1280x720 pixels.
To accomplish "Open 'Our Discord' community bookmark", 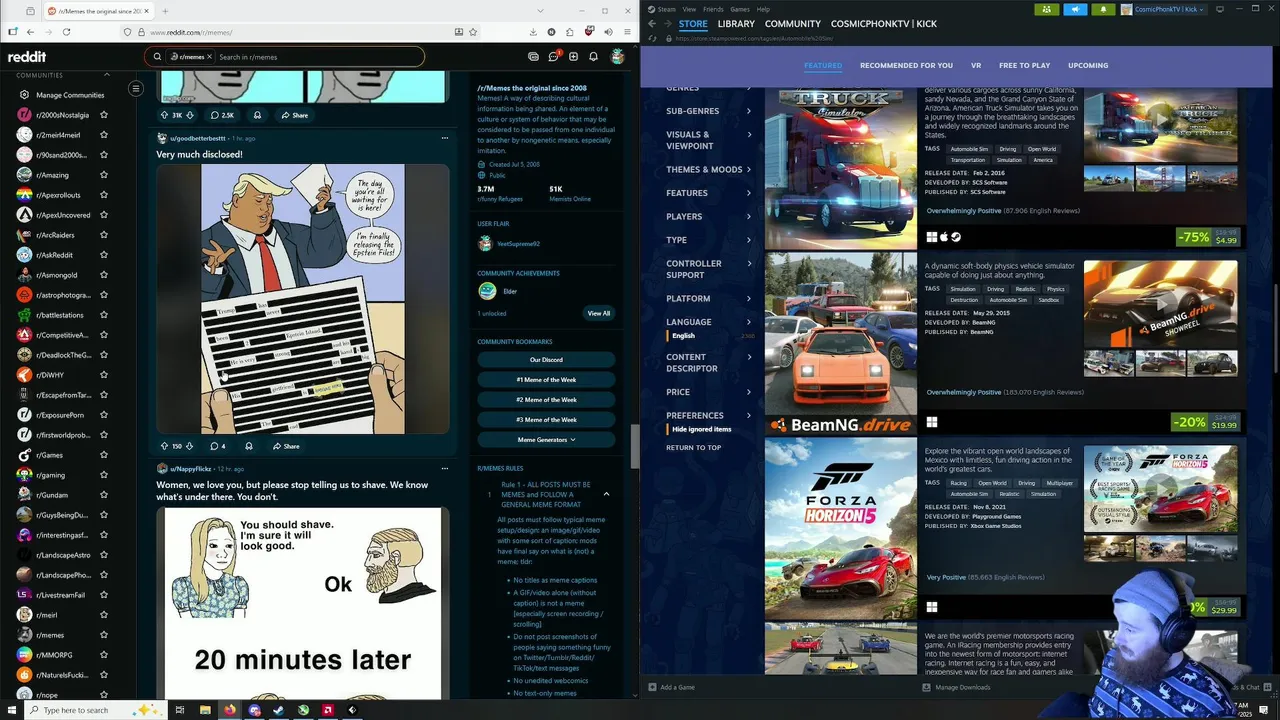I will 546,360.
